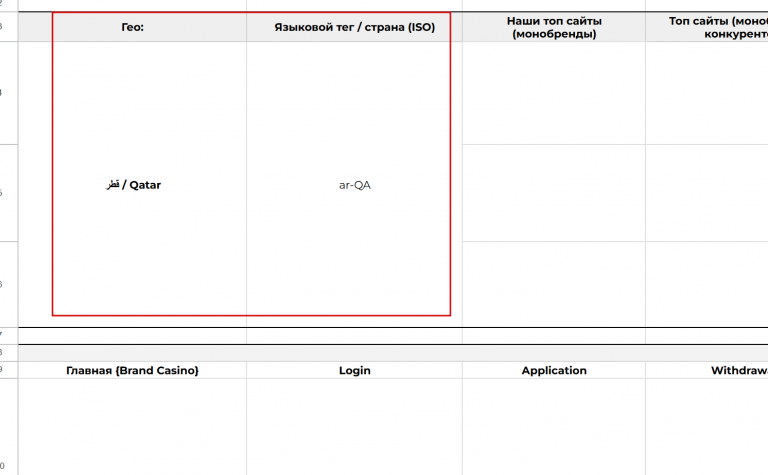The height and width of the screenshot is (475, 768).
Task: Select the 'Login' column header
Action: coord(354,370)
